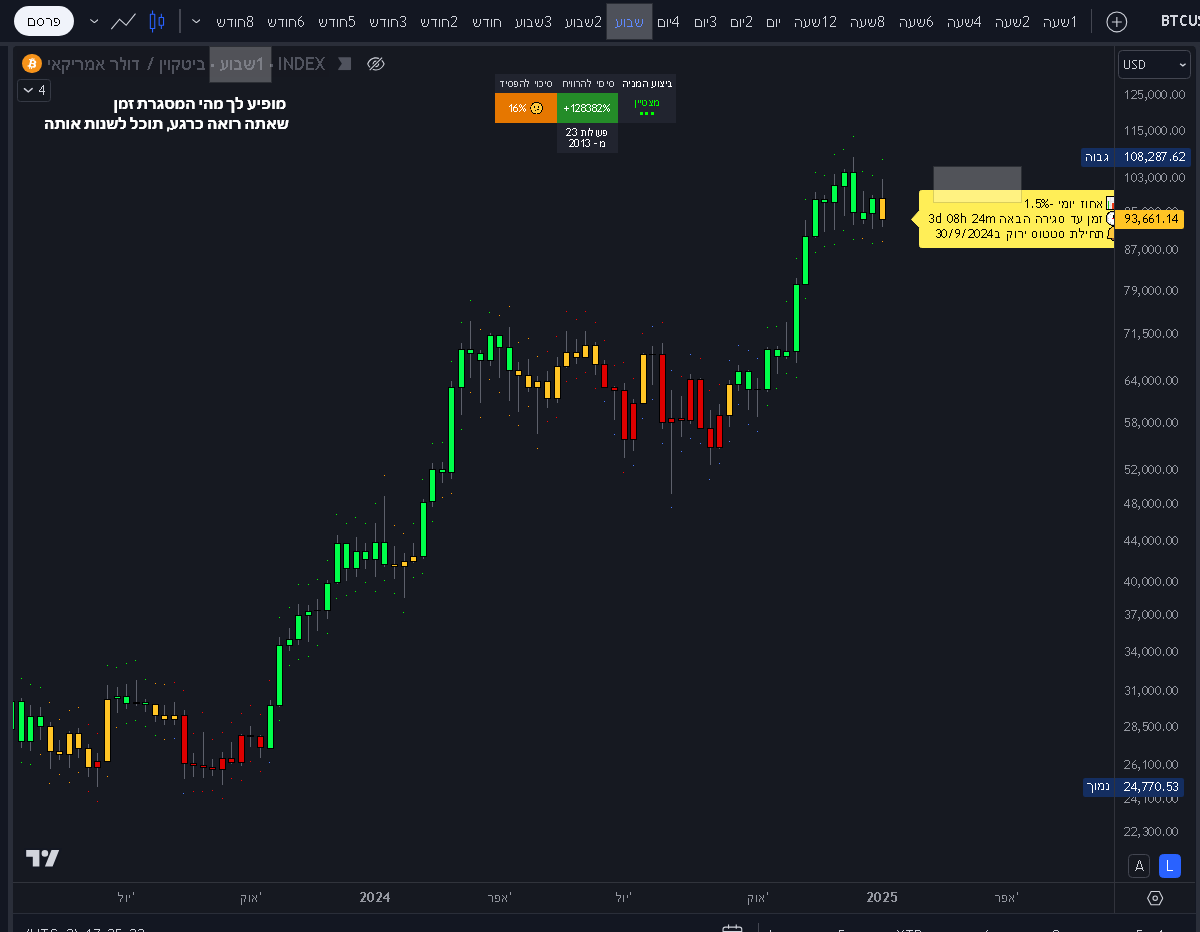
Task: Click the candlestick chart type icon
Action: coord(156,21)
